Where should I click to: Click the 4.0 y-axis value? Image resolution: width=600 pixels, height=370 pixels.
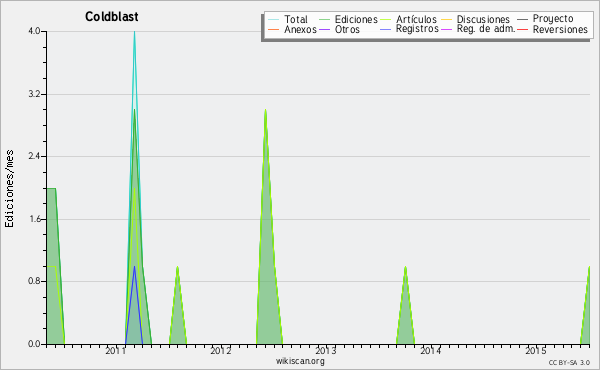pyautogui.click(x=34, y=31)
